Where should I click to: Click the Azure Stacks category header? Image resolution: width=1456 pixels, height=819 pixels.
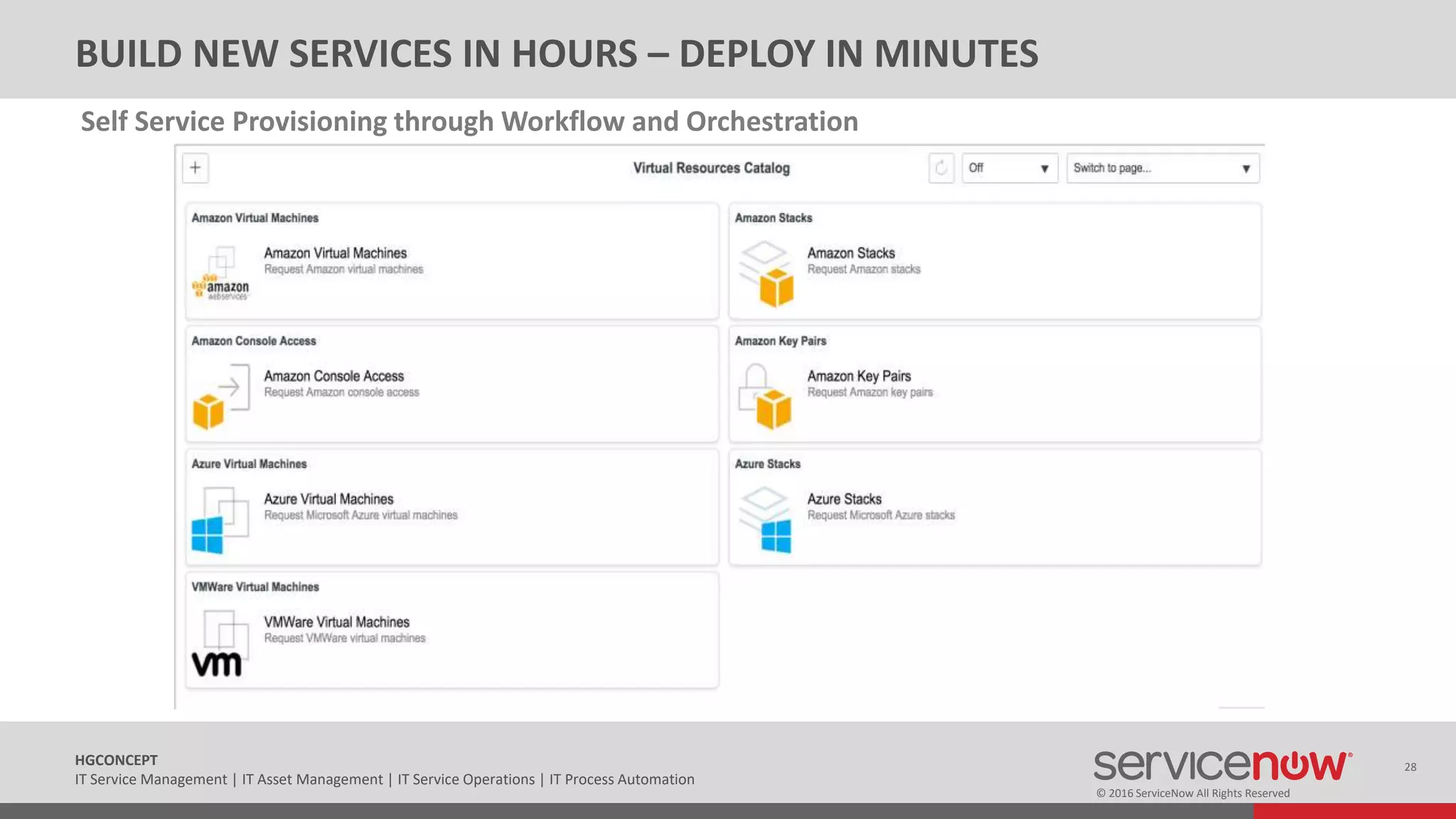click(768, 464)
